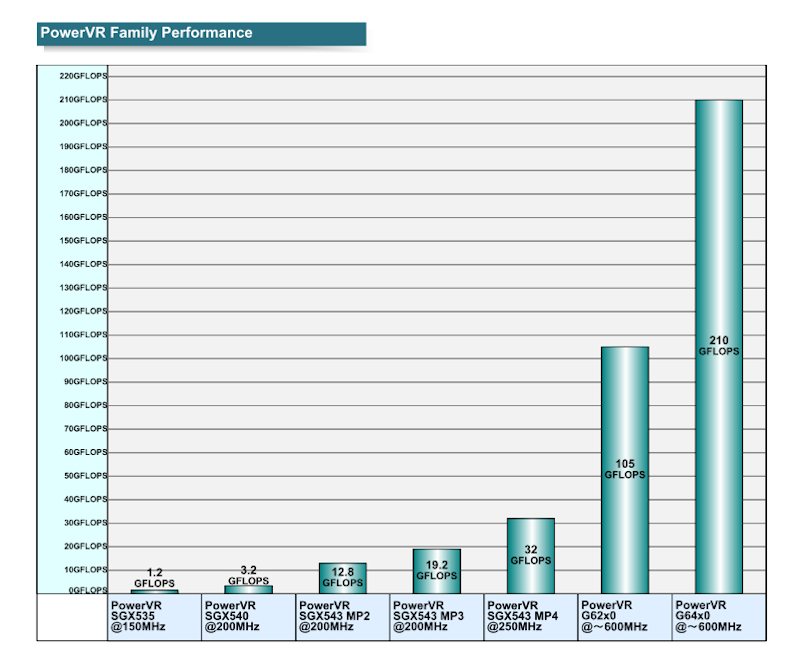Click the 220GFLOPS axis label
The width and height of the screenshot is (800, 671).
83,76
